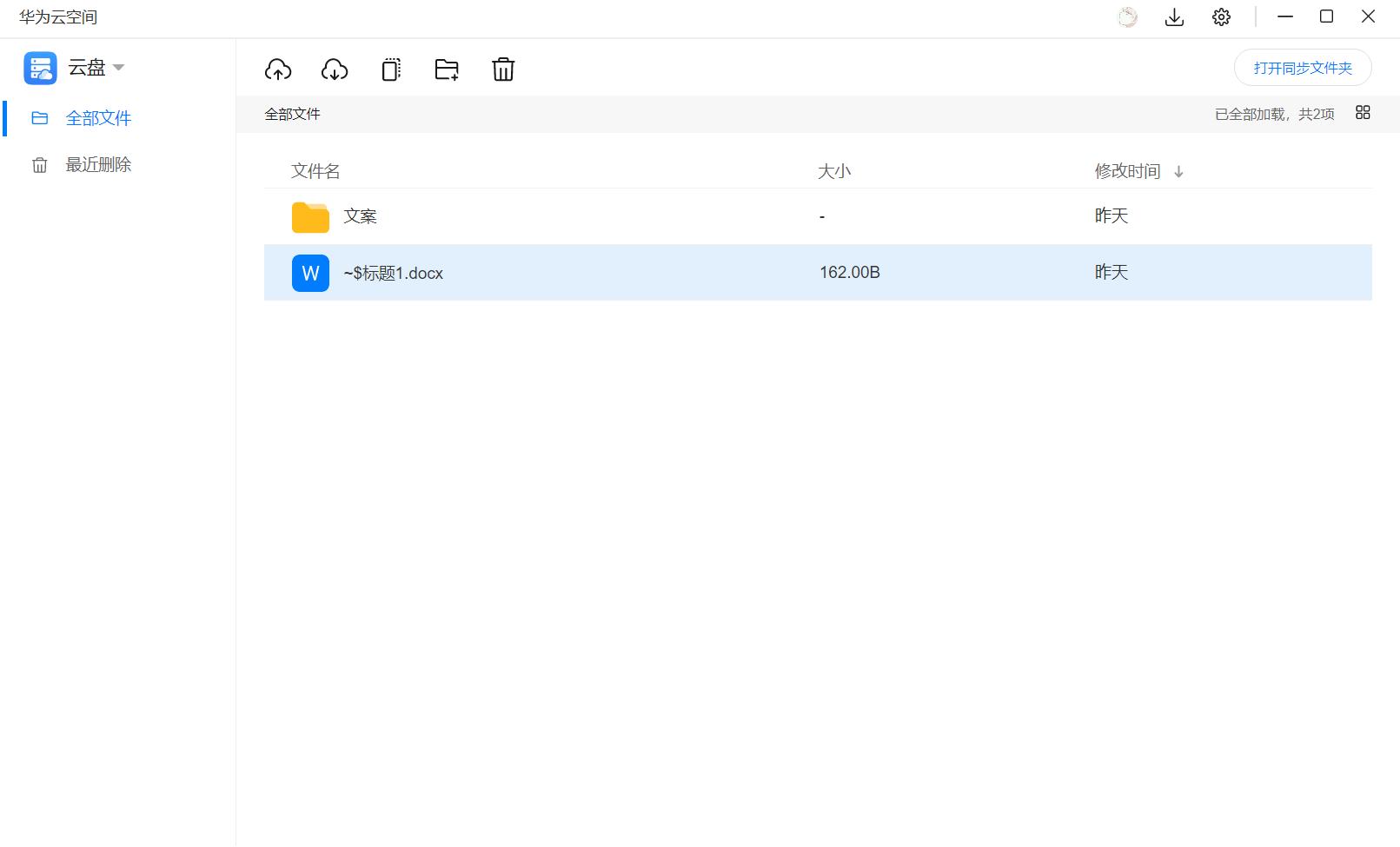Minimize the 华为云空间 window
Screen dimensions: 1400x847
point(1285,17)
